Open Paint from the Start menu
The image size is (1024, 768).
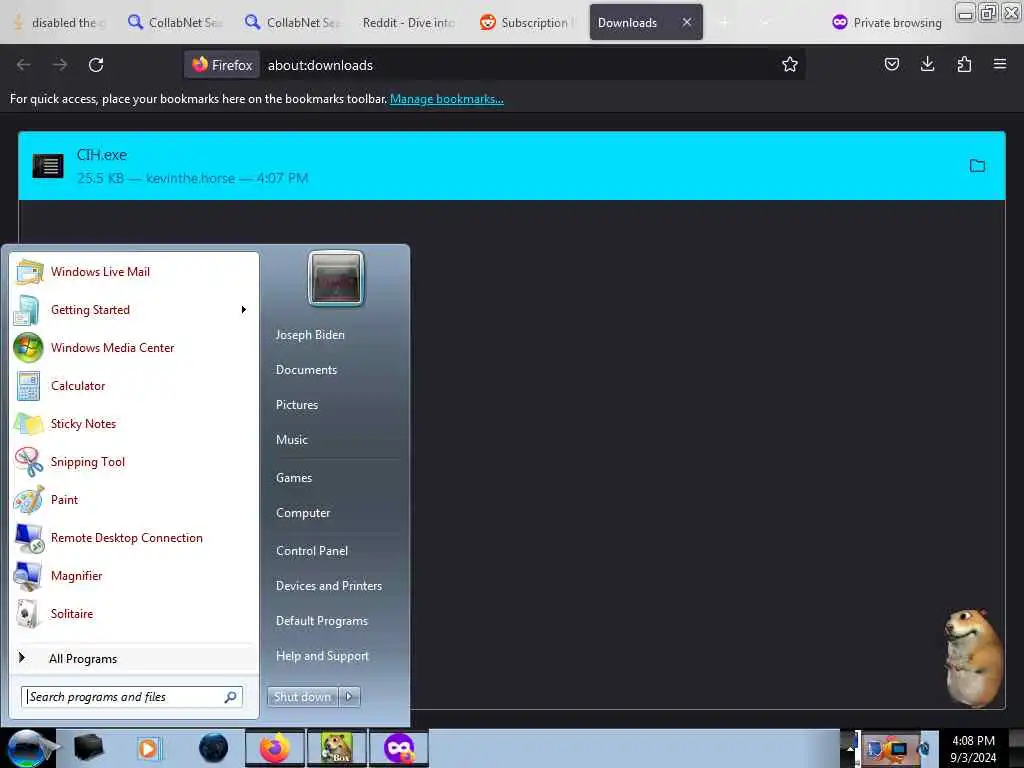pyautogui.click(x=134, y=500)
